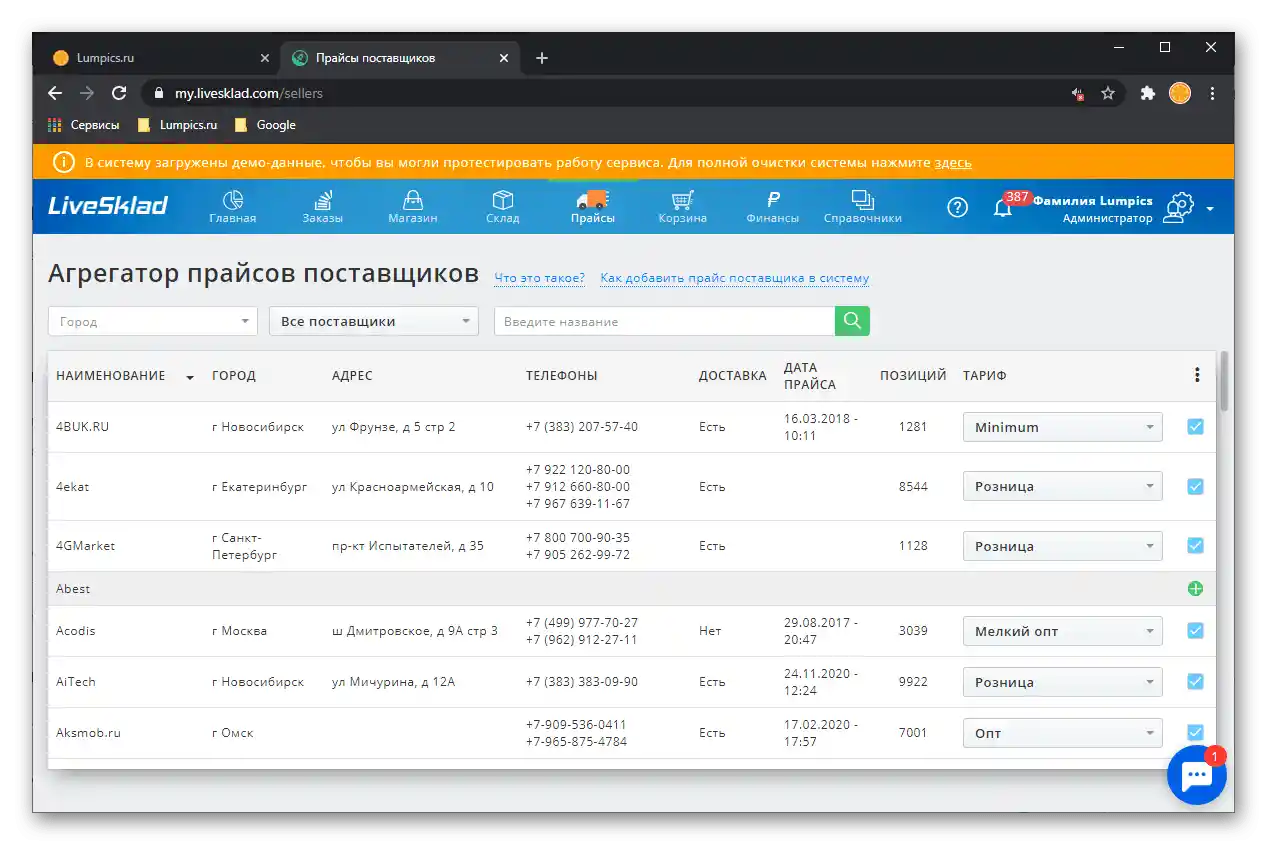Uncheck the checkbox in the 4BUK.RU row
This screenshot has width=1267, height=845.
[1195, 426]
